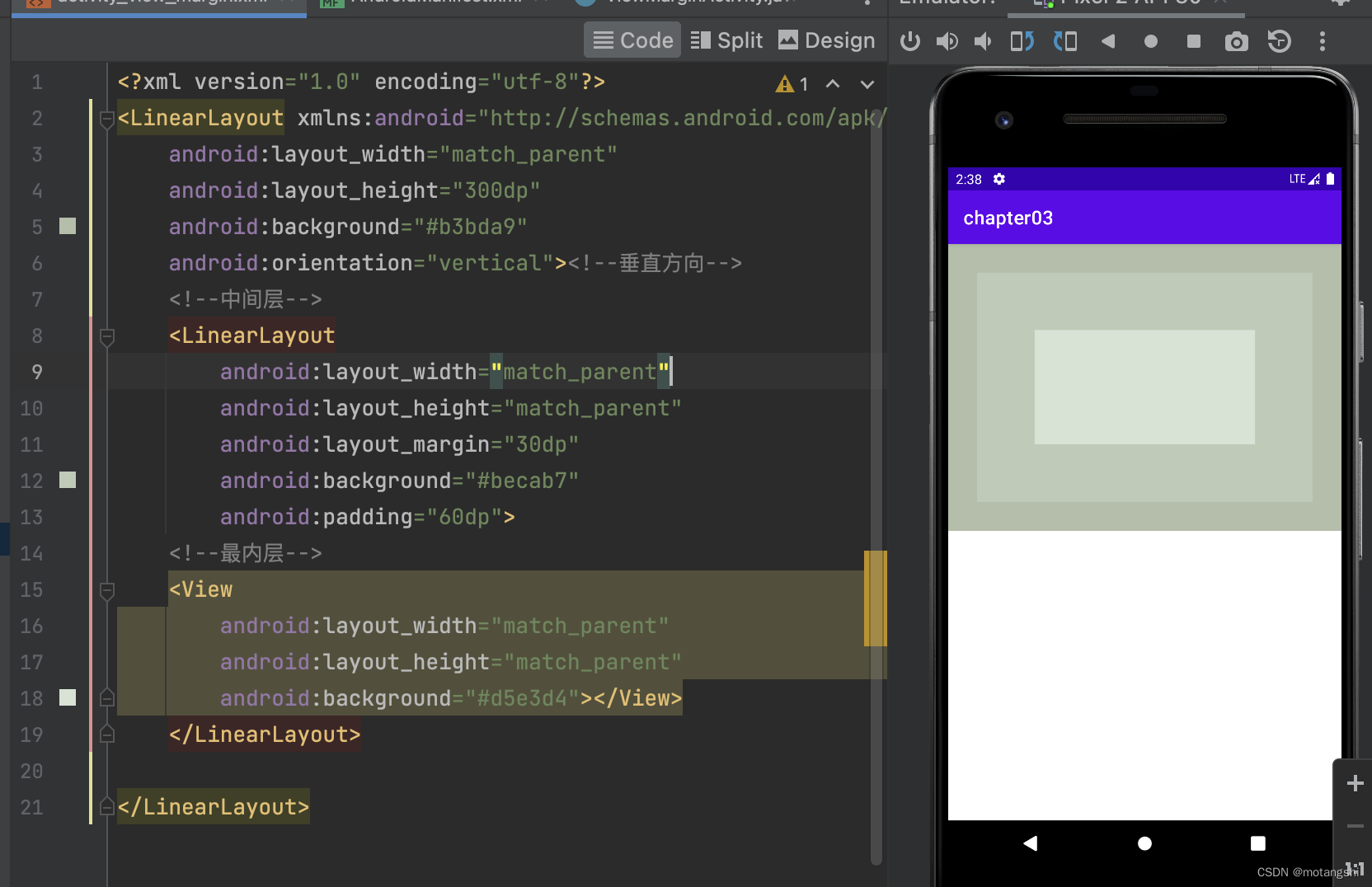Switch editor to Design view
This screenshot has width=1372, height=887.
click(827, 40)
